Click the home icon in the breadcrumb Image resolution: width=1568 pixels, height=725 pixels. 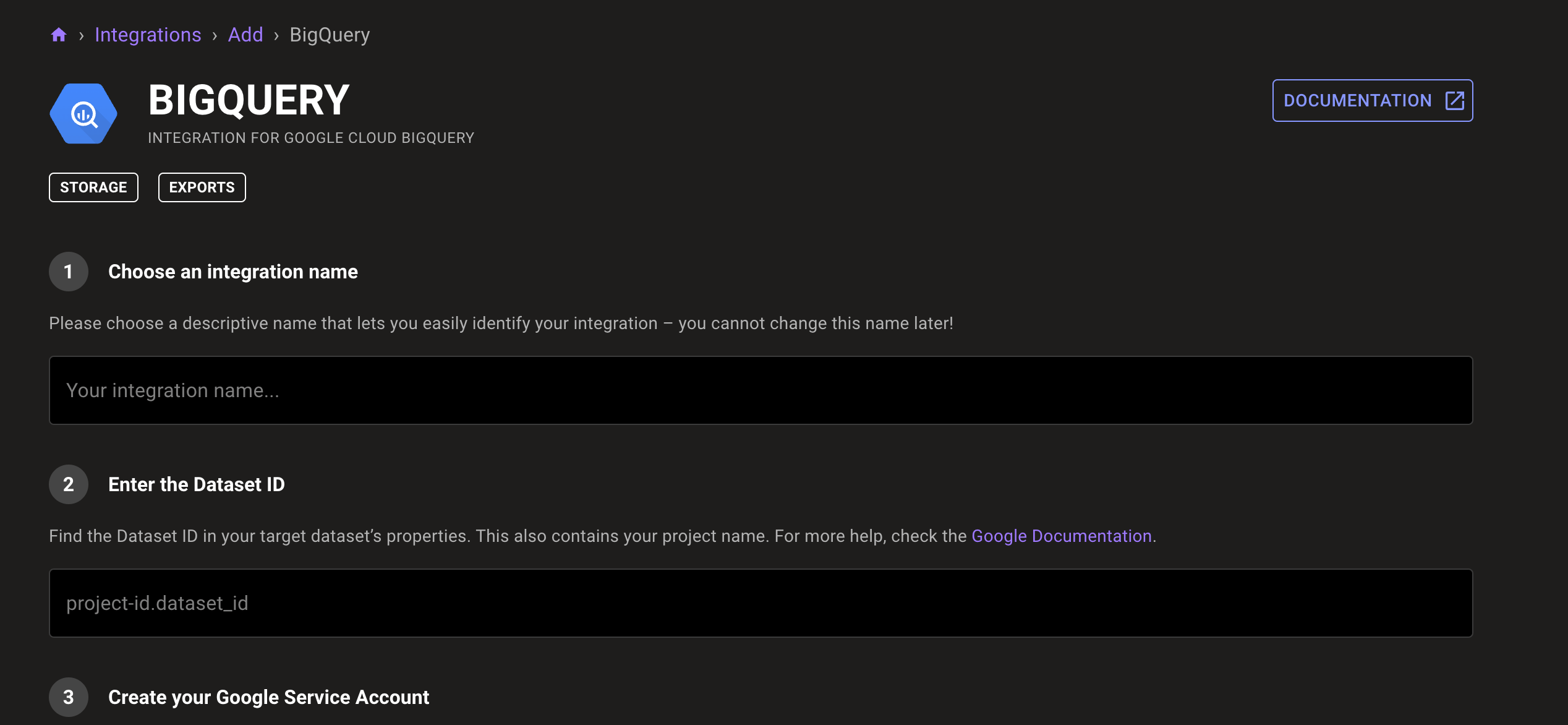pos(59,35)
